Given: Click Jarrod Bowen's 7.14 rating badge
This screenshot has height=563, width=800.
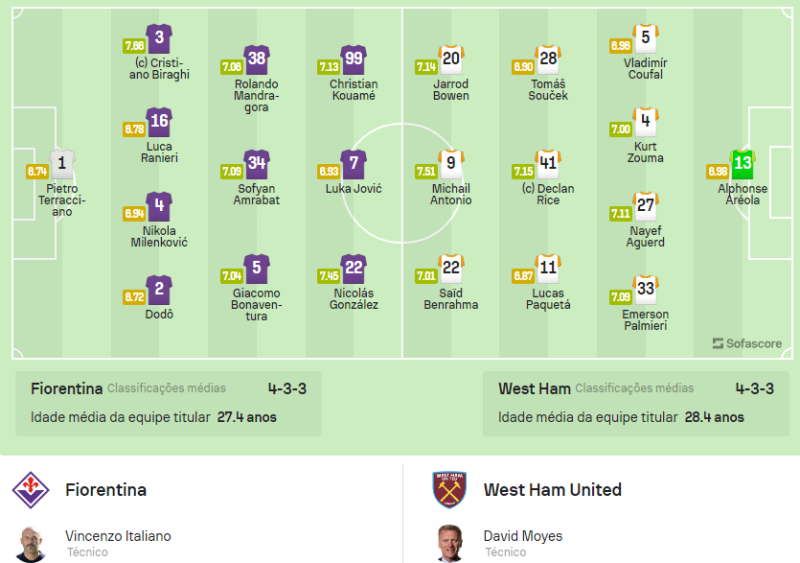Looking at the screenshot, I should [x=425, y=66].
